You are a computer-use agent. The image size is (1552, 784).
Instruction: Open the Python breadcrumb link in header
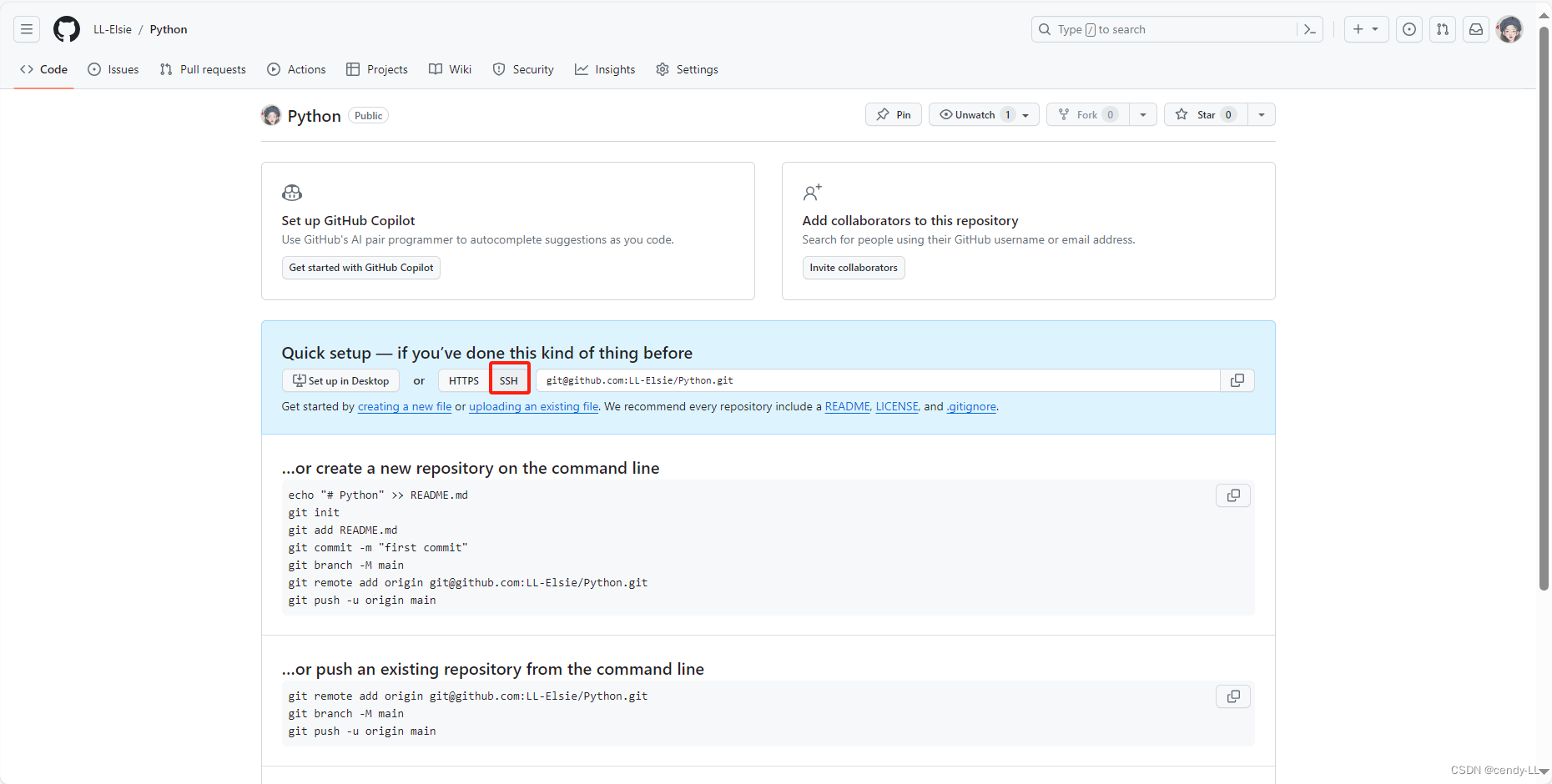coord(169,29)
